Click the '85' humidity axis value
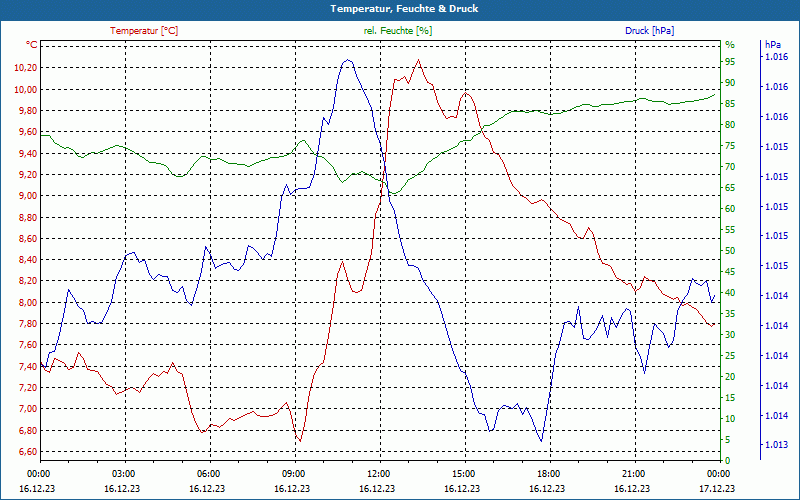800x500 pixels. coord(730,104)
